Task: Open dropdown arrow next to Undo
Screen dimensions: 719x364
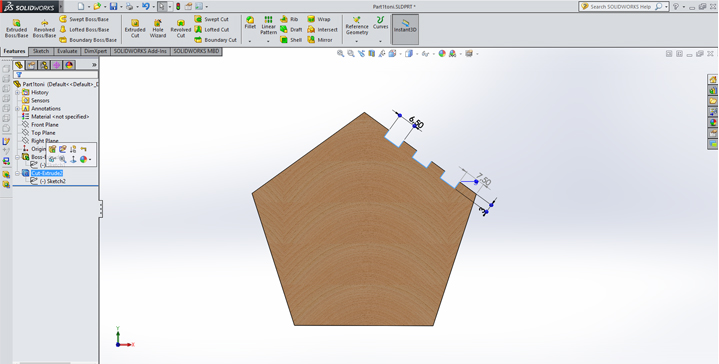Action: 153,7
